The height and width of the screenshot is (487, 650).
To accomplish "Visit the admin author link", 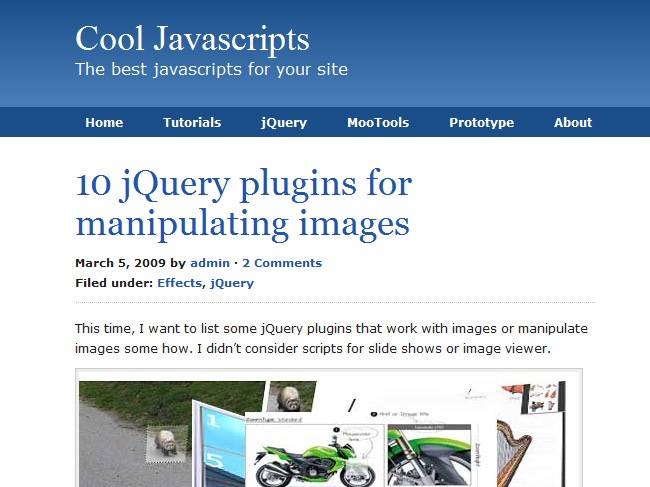I will click(210, 263).
